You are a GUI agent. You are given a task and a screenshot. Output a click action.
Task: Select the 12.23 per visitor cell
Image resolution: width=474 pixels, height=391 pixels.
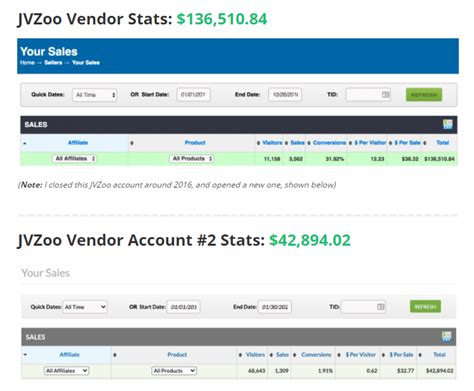[377, 159]
